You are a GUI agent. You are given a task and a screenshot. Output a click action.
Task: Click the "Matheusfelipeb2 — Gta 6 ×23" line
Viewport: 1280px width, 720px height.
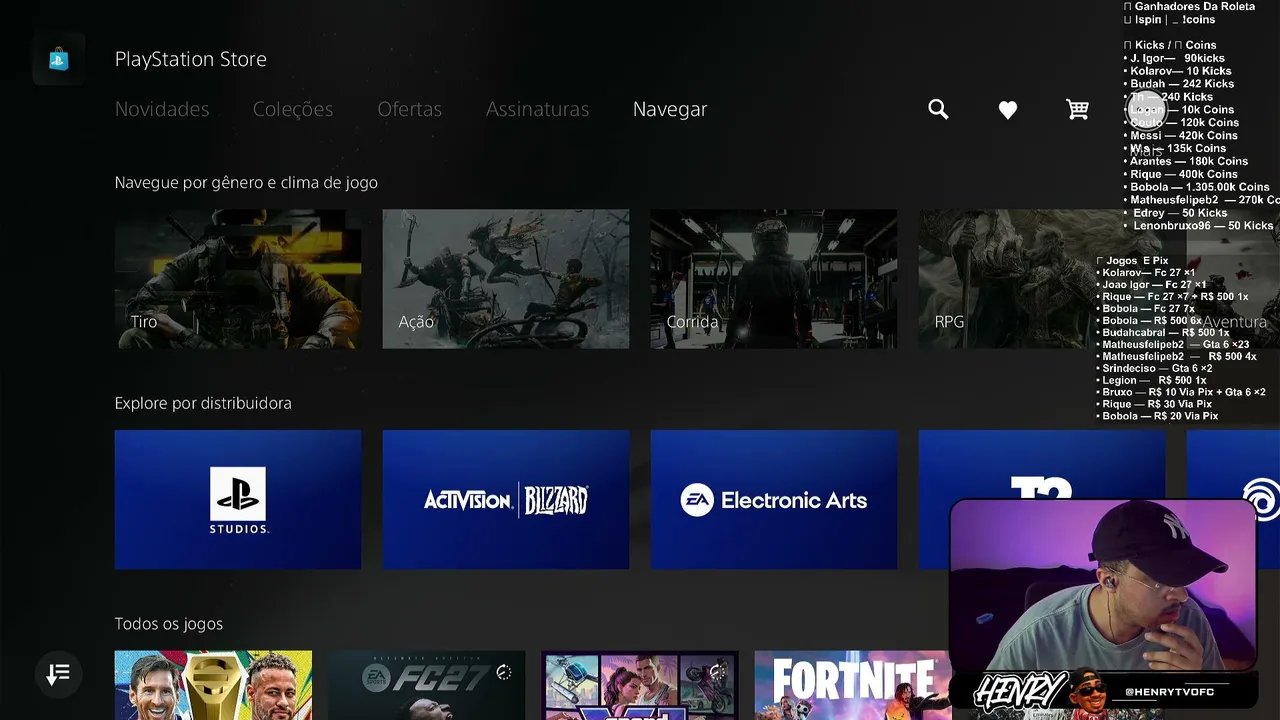(1172, 345)
